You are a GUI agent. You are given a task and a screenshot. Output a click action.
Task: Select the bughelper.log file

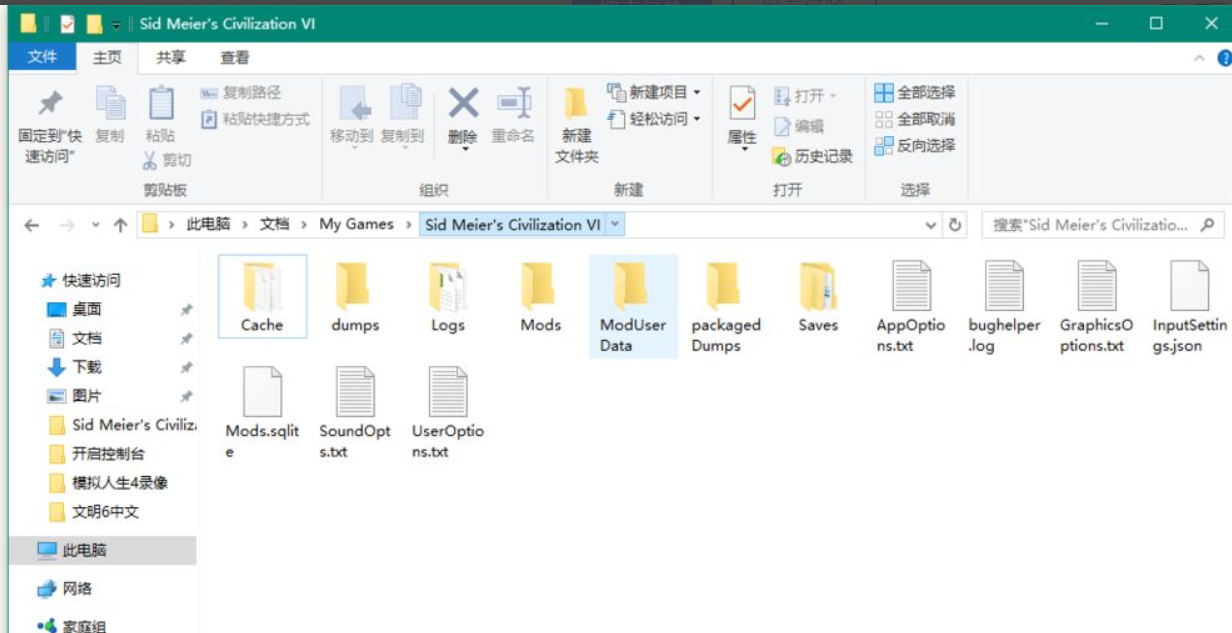tap(1004, 306)
